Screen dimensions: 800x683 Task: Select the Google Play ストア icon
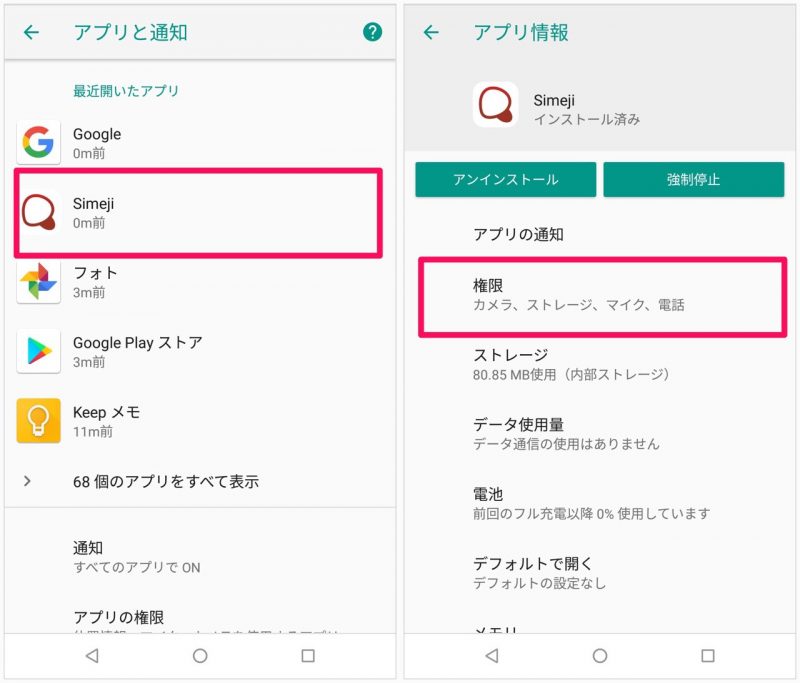point(38,351)
